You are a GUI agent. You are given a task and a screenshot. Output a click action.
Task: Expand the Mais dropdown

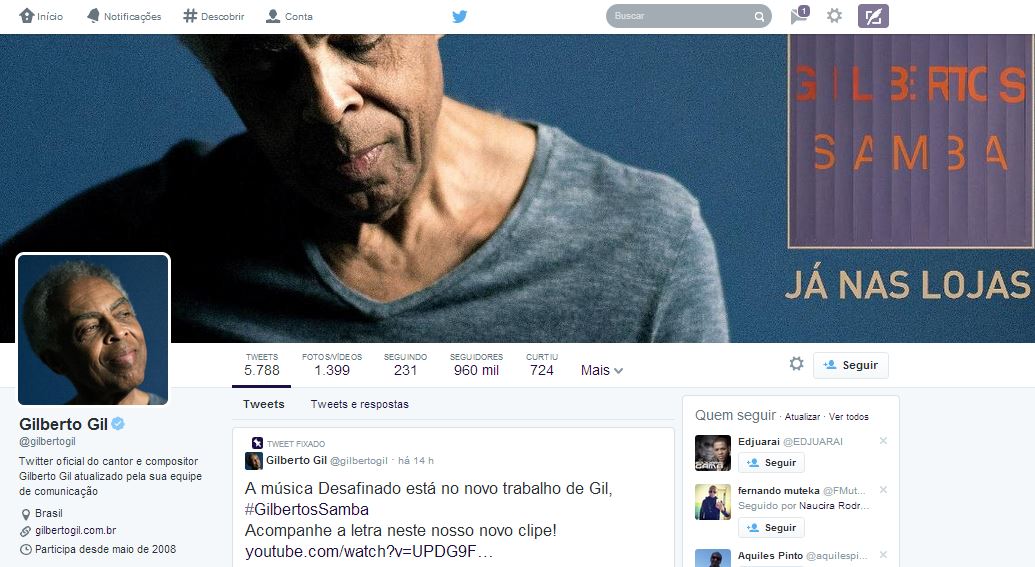pyautogui.click(x=601, y=370)
